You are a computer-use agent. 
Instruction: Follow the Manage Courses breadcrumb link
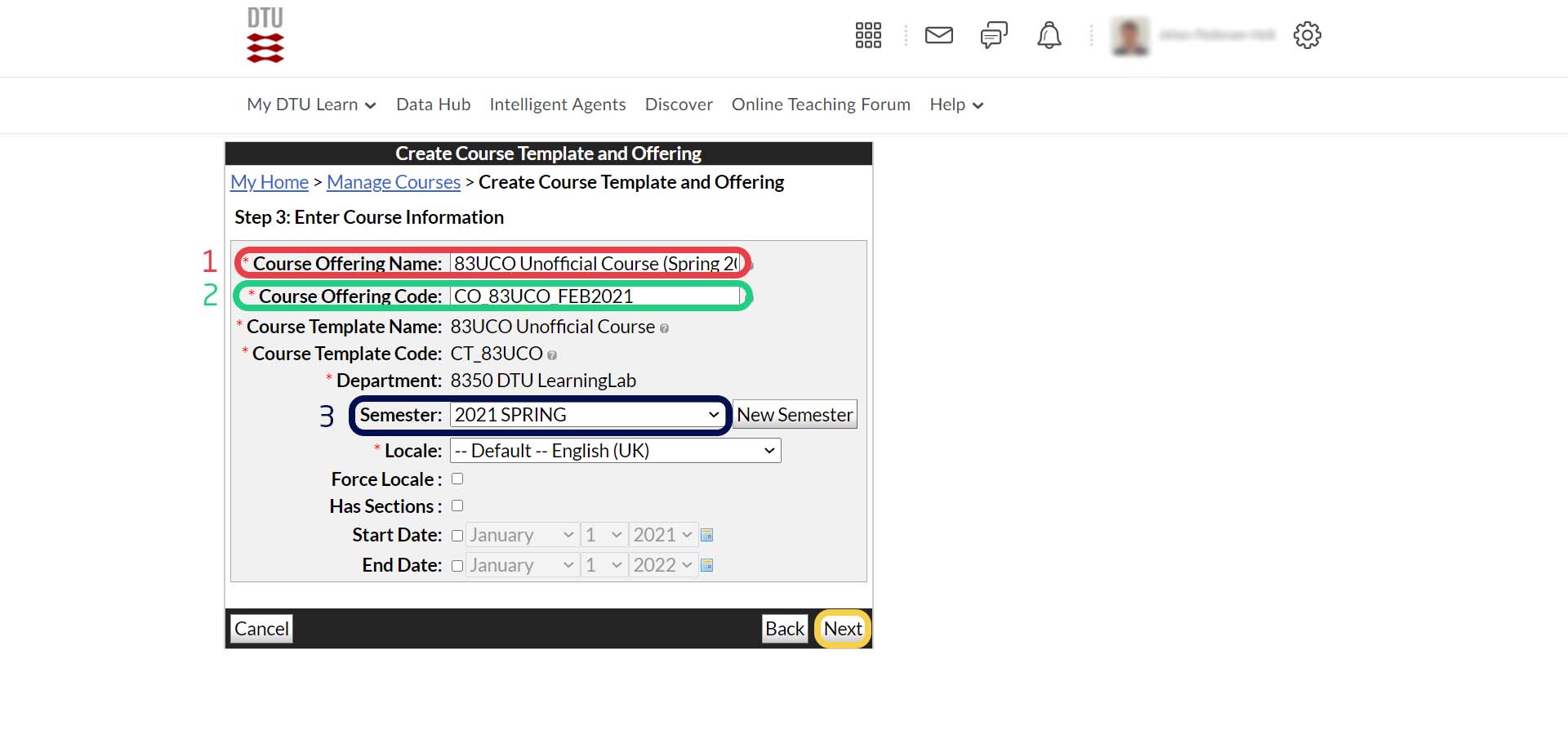pyautogui.click(x=393, y=182)
